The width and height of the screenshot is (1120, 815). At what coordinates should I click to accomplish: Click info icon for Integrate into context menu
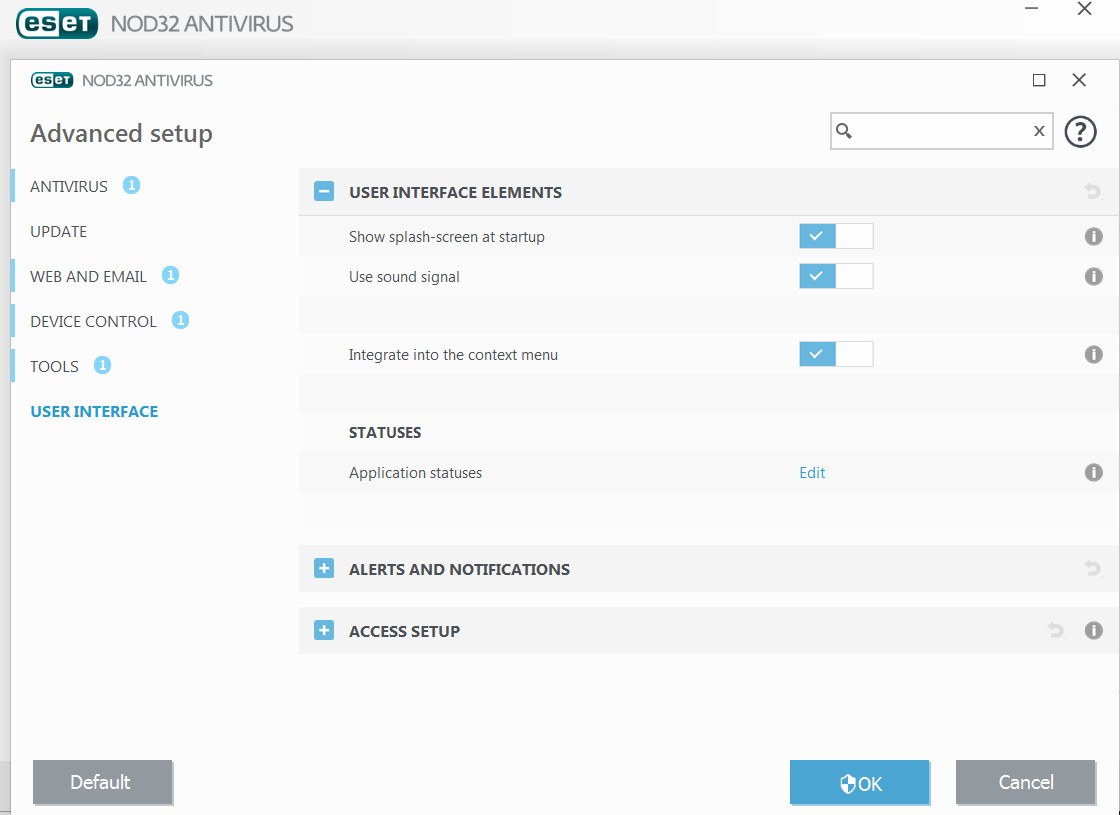pos(1093,354)
